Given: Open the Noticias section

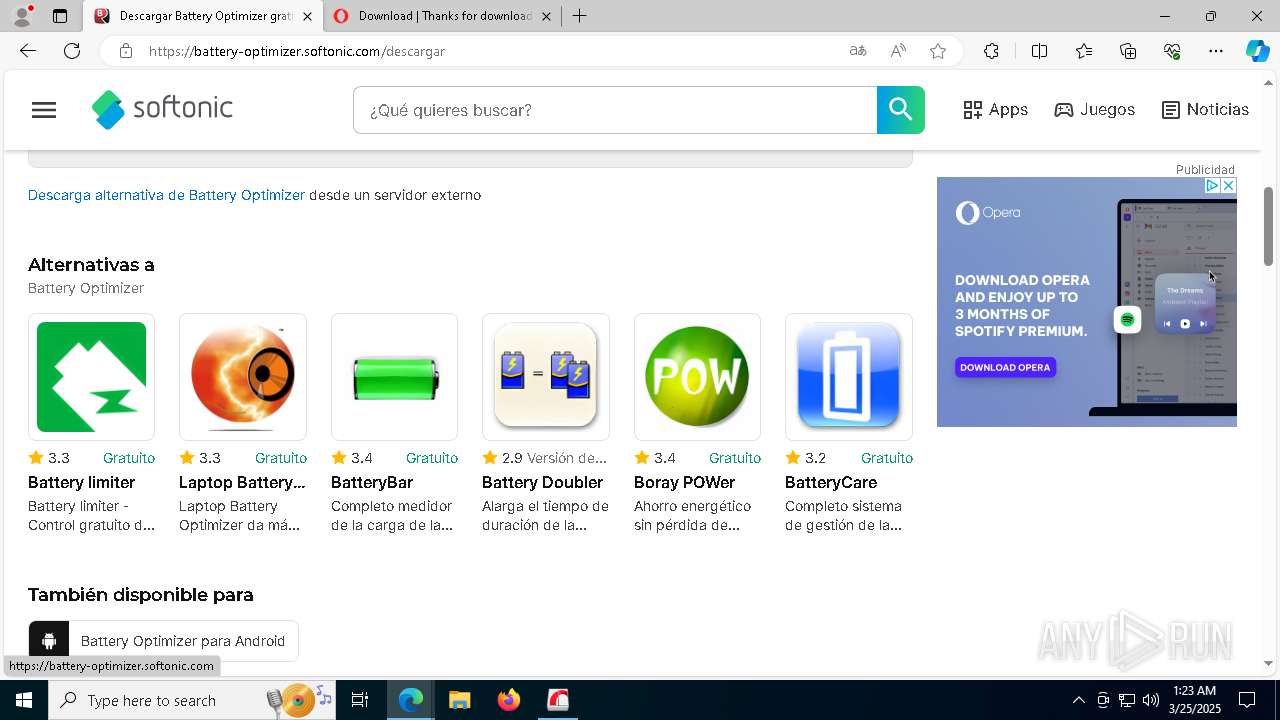Looking at the screenshot, I should 1205,110.
